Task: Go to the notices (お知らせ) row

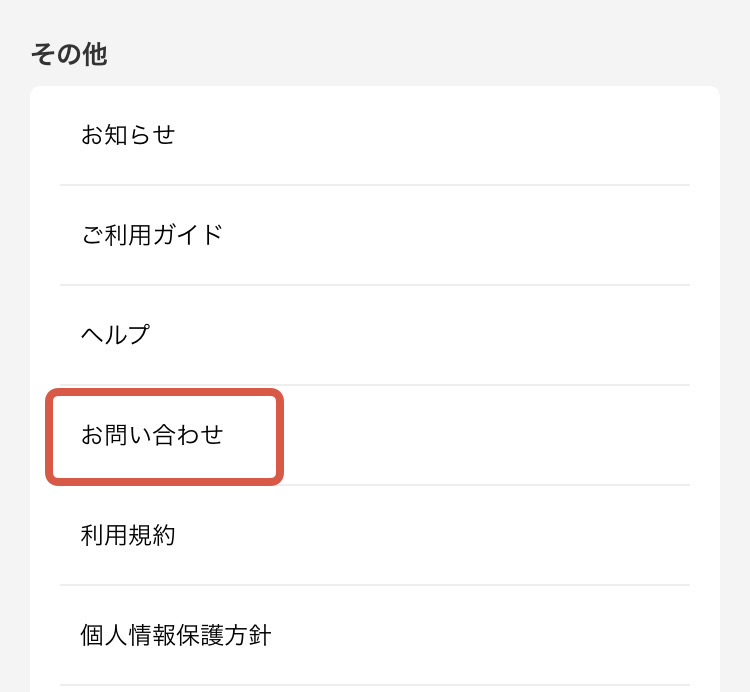Action: pyautogui.click(x=374, y=135)
